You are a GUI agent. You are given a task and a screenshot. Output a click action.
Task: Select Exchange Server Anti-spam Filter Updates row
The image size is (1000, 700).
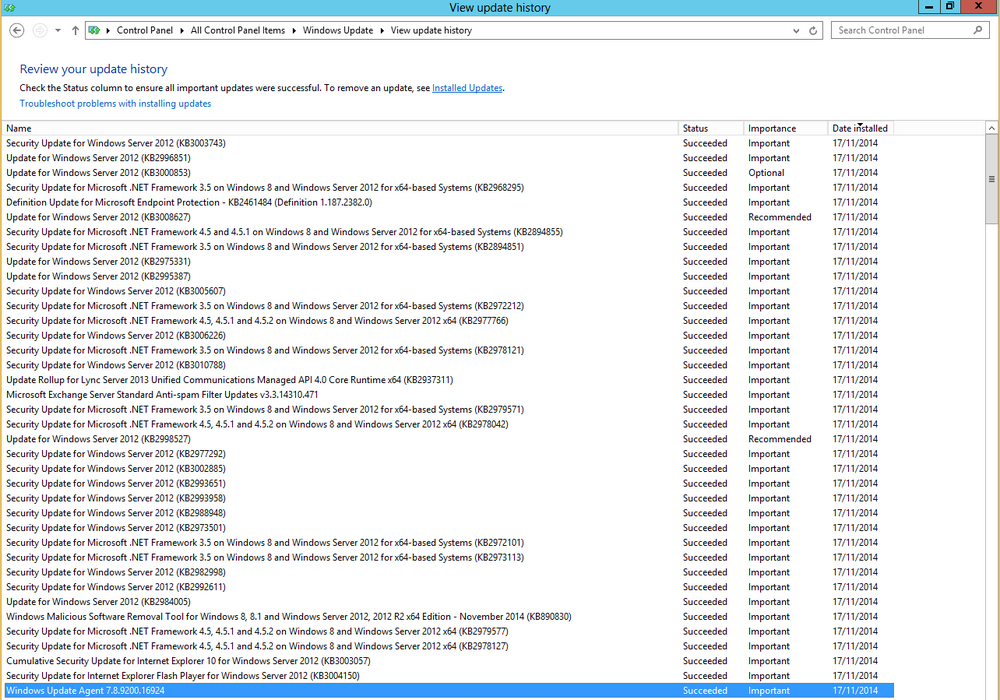click(x=449, y=395)
